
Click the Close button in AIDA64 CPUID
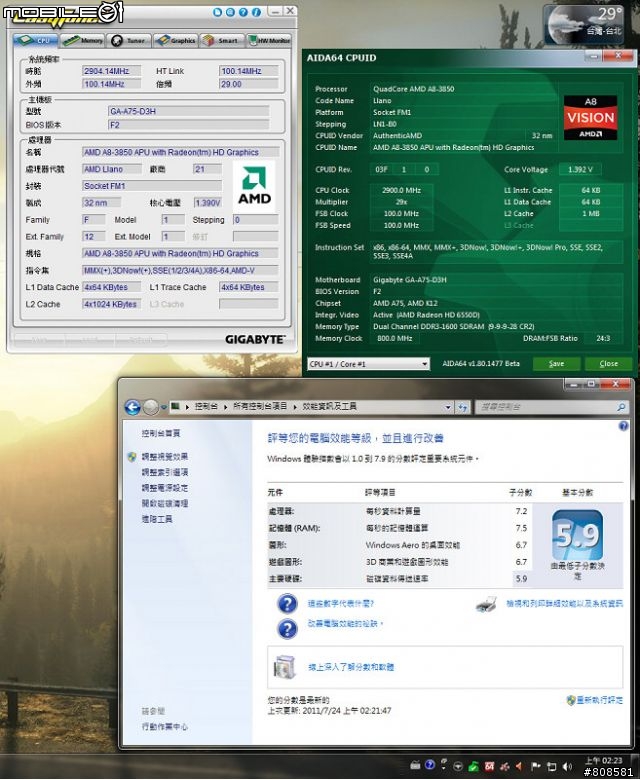[x=609, y=364]
